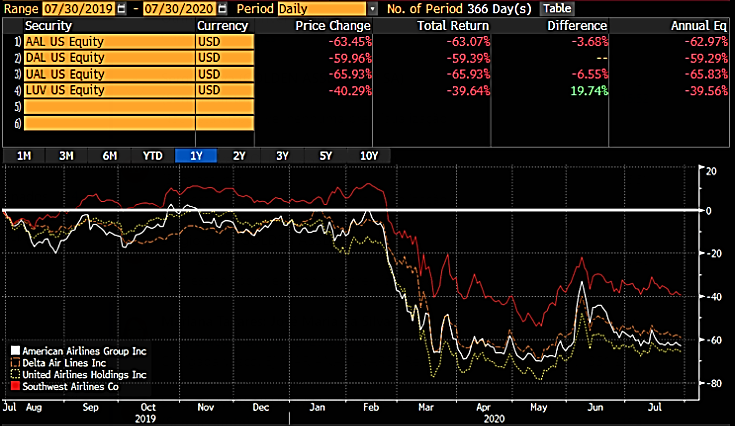
Task: Select the 1M time range tab
Action: 24,156
